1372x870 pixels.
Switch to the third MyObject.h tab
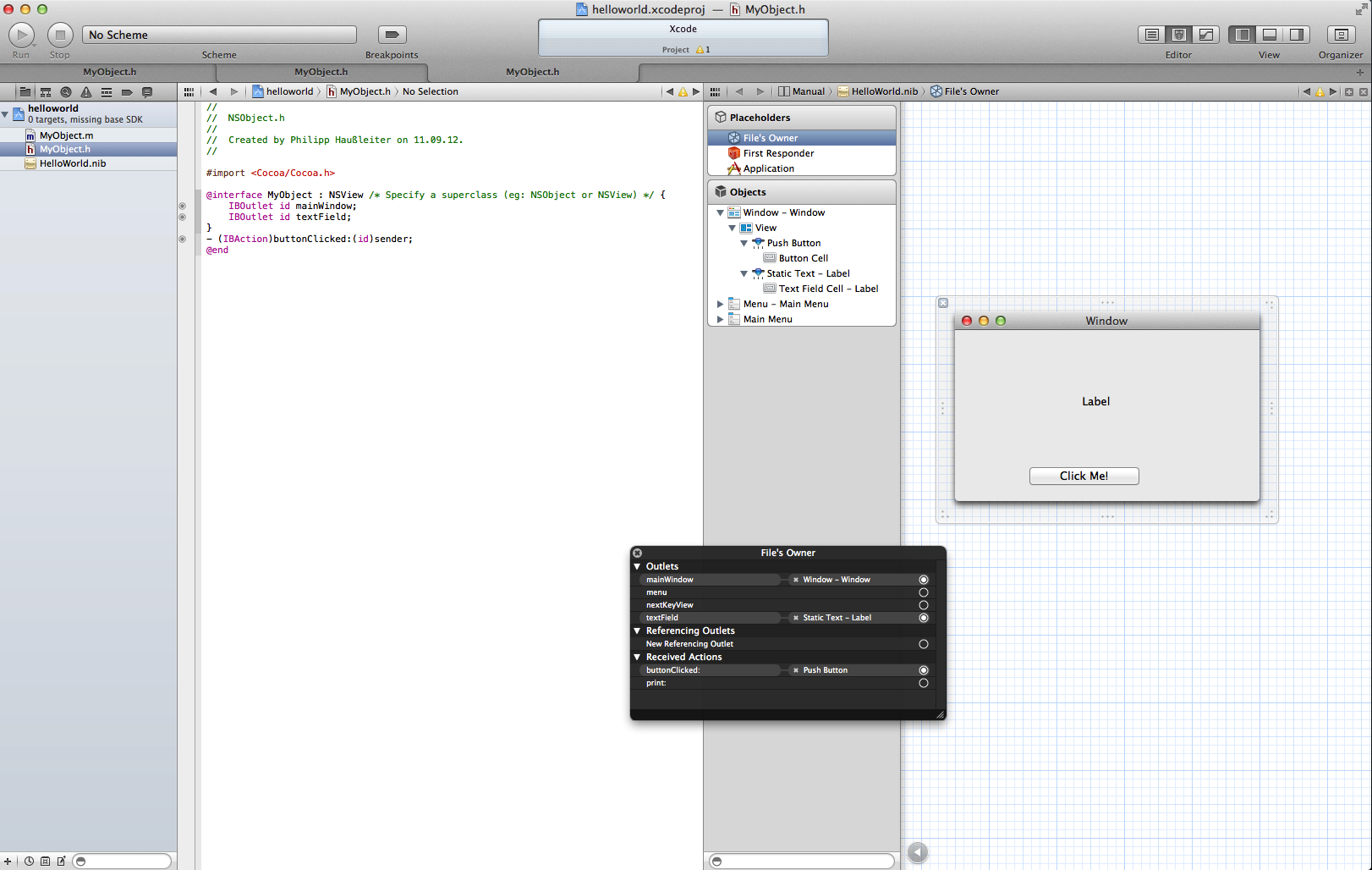coord(532,72)
